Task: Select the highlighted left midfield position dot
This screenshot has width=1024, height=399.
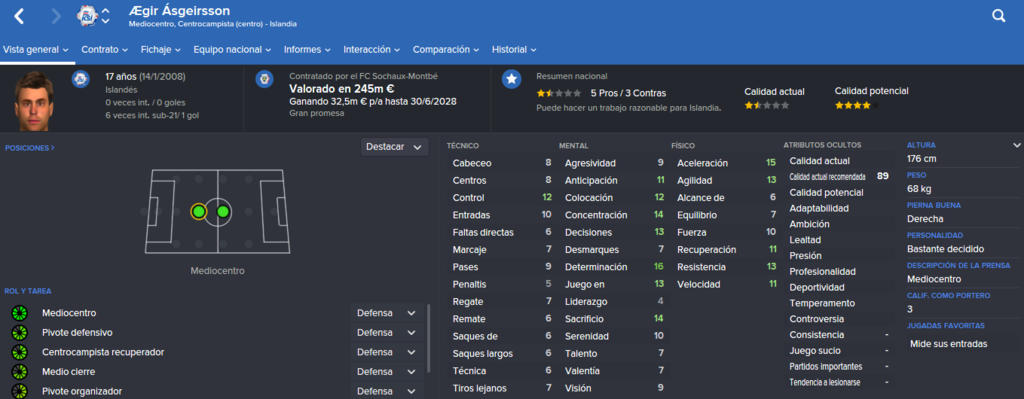Action: pyautogui.click(x=199, y=212)
